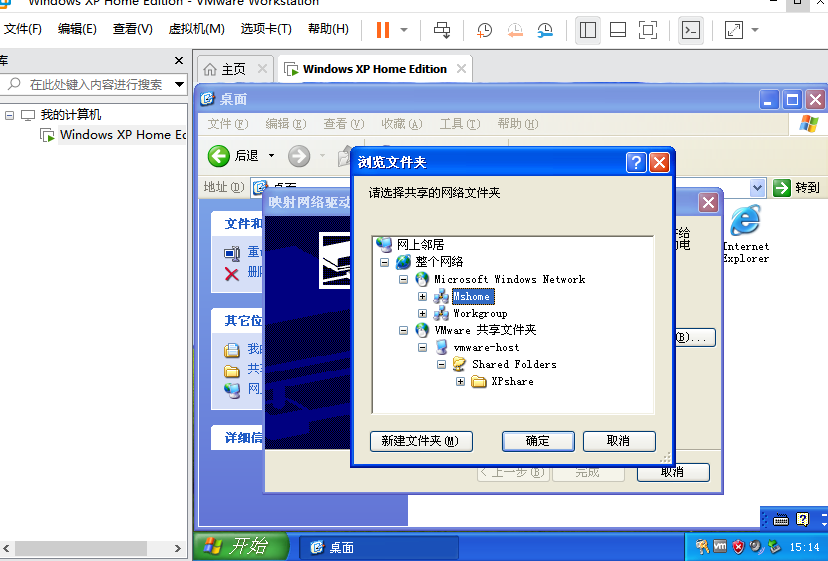The width and height of the screenshot is (828, 561).
Task: Collapse the 我的计算机 tree node
Action: tap(9, 115)
